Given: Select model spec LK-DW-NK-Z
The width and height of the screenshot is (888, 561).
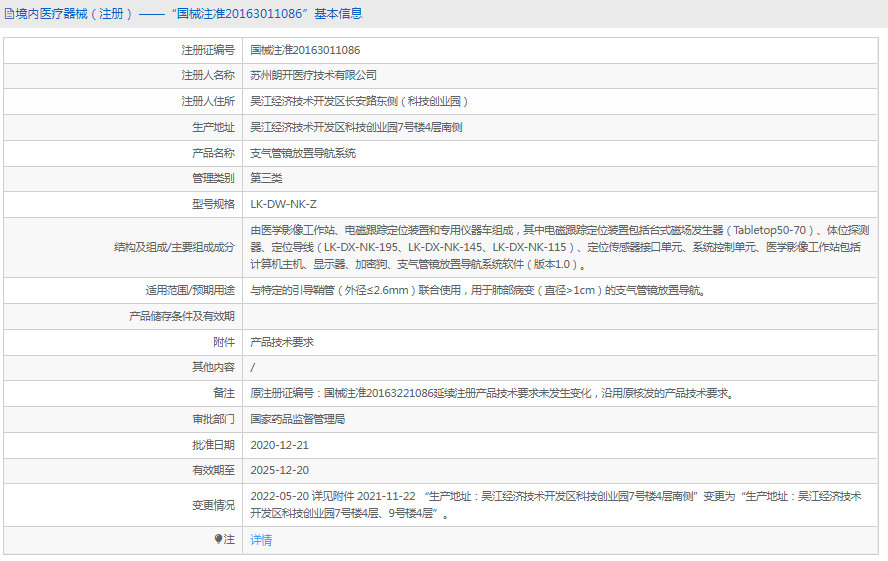Looking at the screenshot, I should (284, 204).
